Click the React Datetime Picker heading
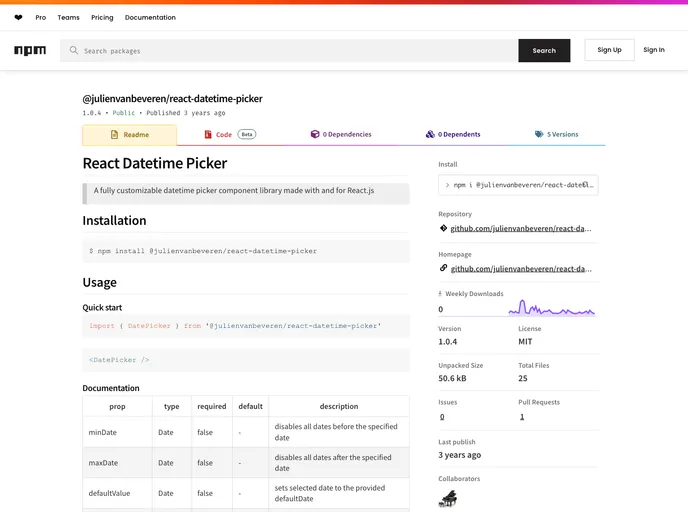 click(155, 163)
